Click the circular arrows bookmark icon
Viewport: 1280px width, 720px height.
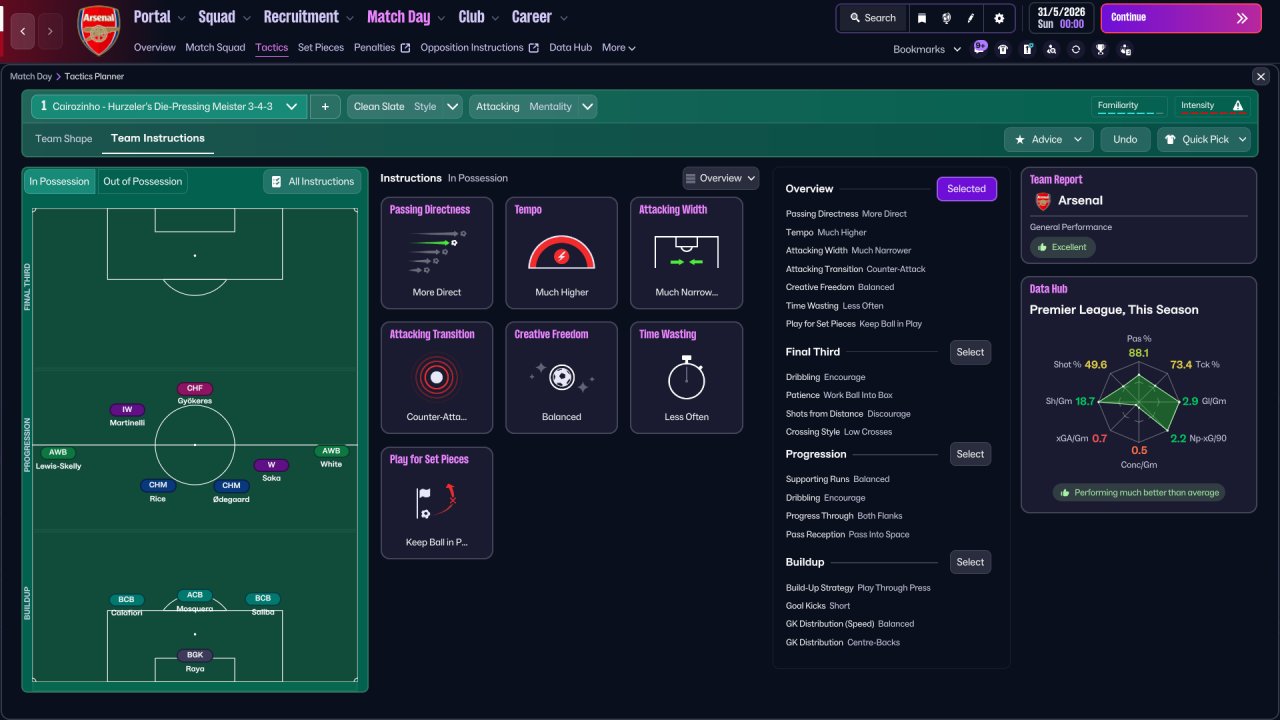click(1076, 49)
